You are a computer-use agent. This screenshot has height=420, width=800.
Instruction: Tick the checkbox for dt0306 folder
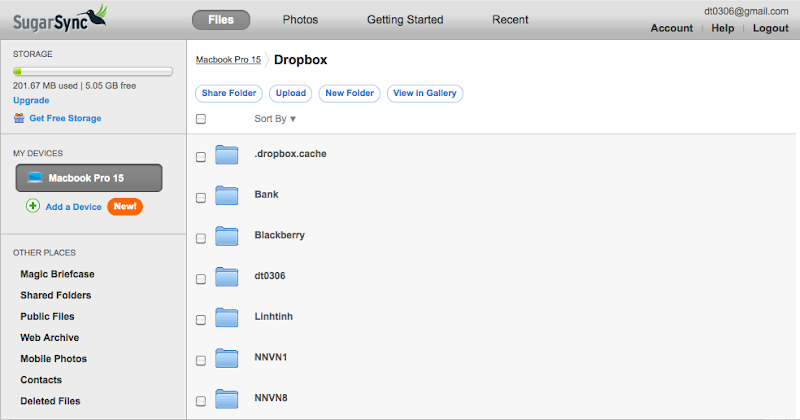point(201,279)
